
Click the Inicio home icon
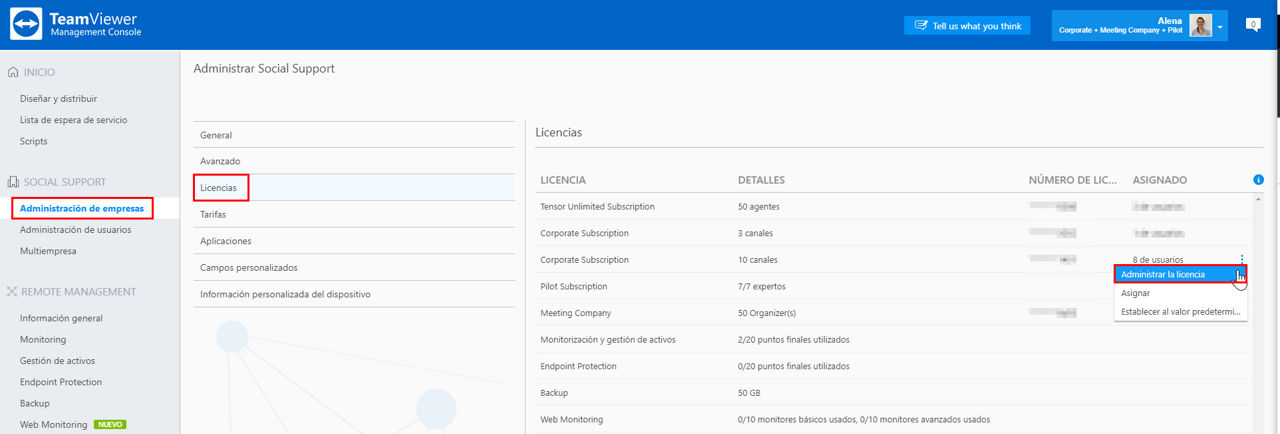coord(12,72)
